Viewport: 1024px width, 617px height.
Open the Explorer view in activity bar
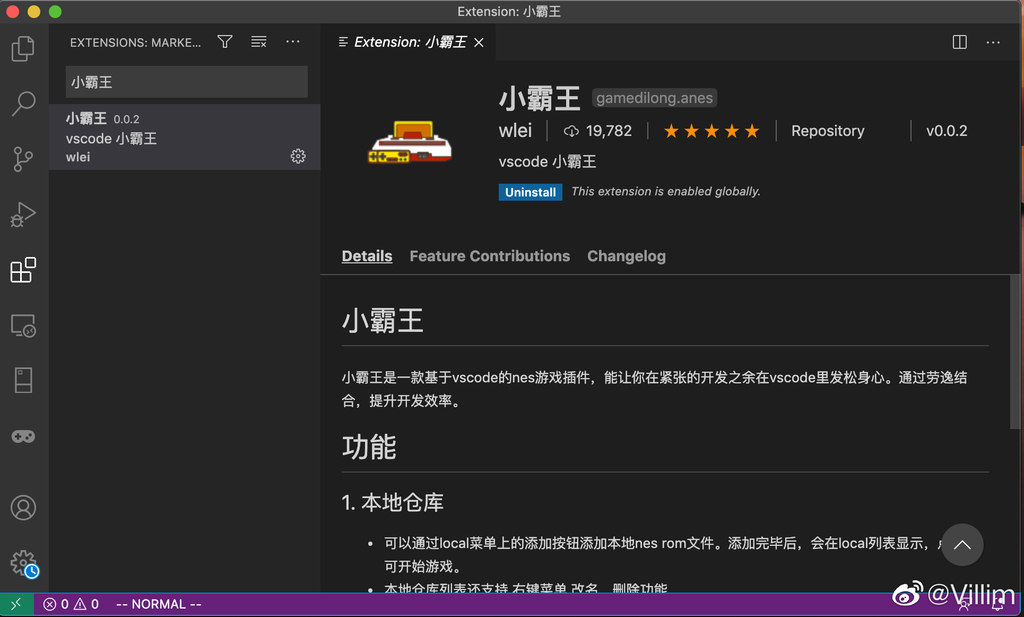[x=24, y=49]
